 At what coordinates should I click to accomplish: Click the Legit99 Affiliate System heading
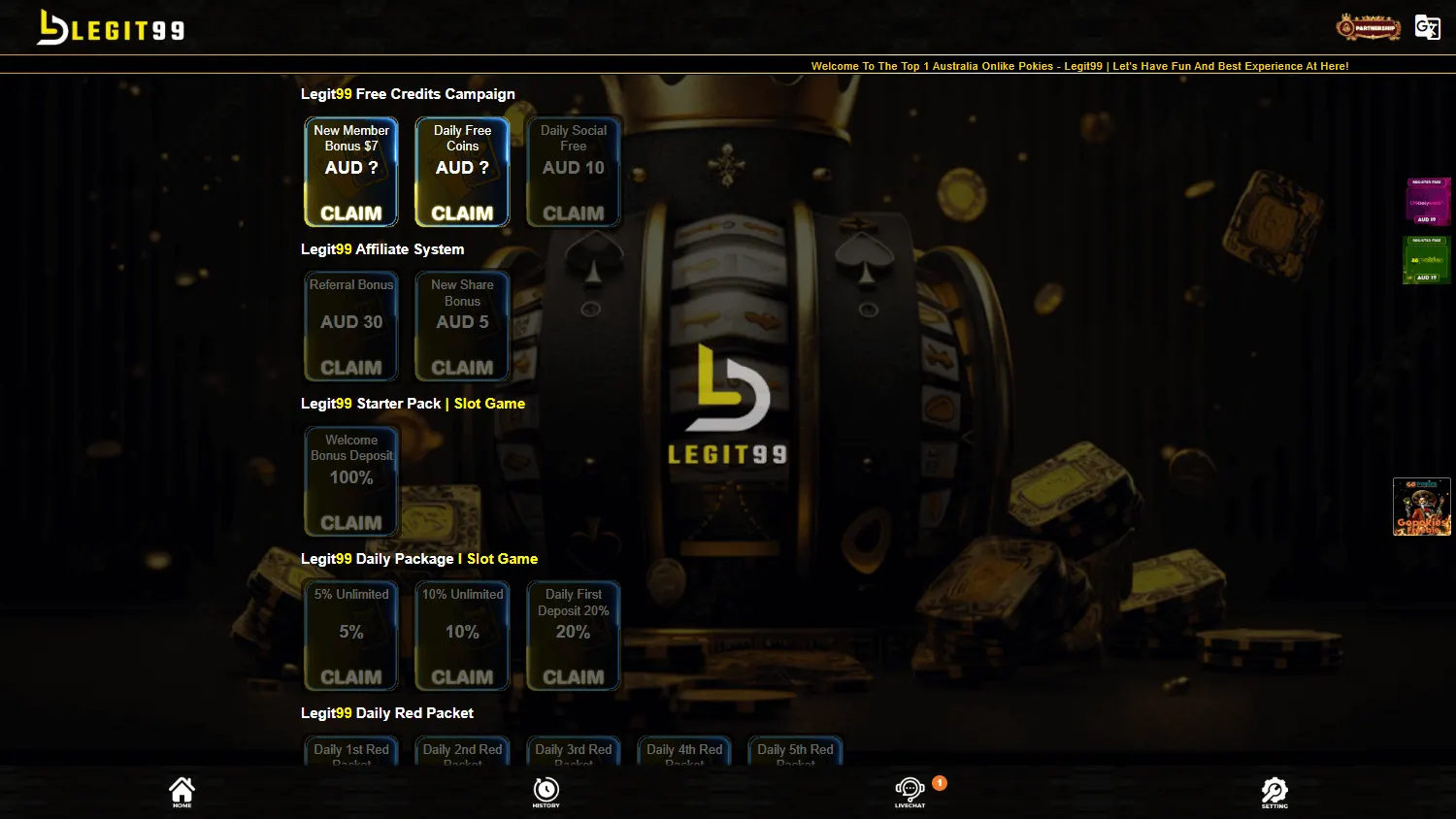[x=382, y=249]
